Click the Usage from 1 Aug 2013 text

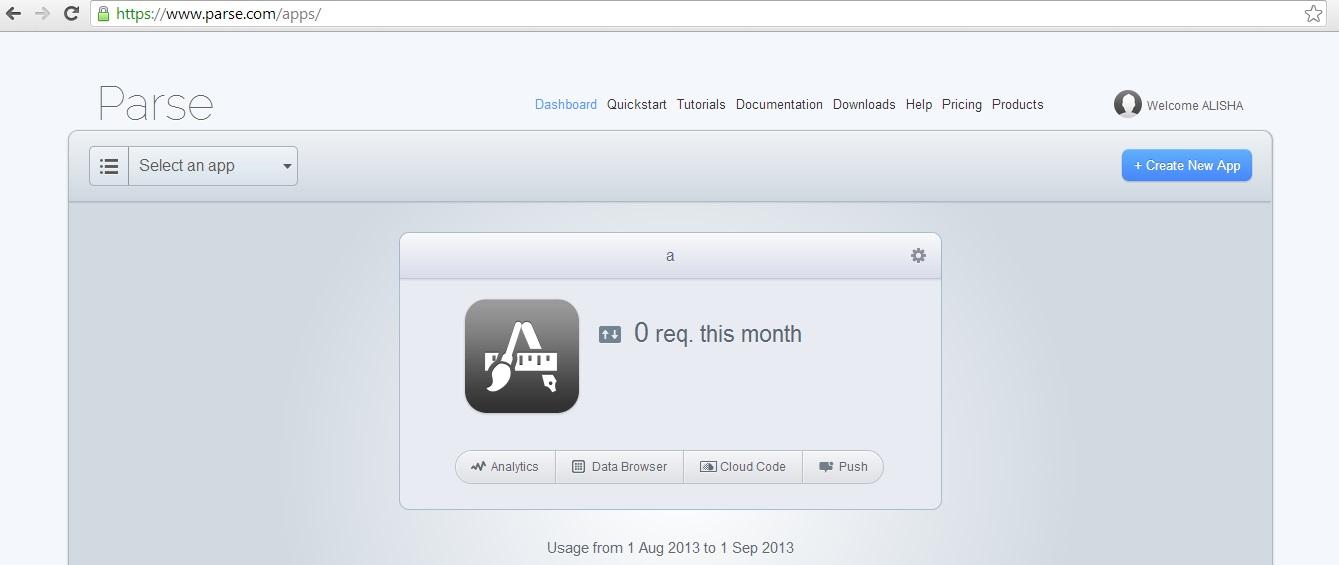click(x=670, y=548)
